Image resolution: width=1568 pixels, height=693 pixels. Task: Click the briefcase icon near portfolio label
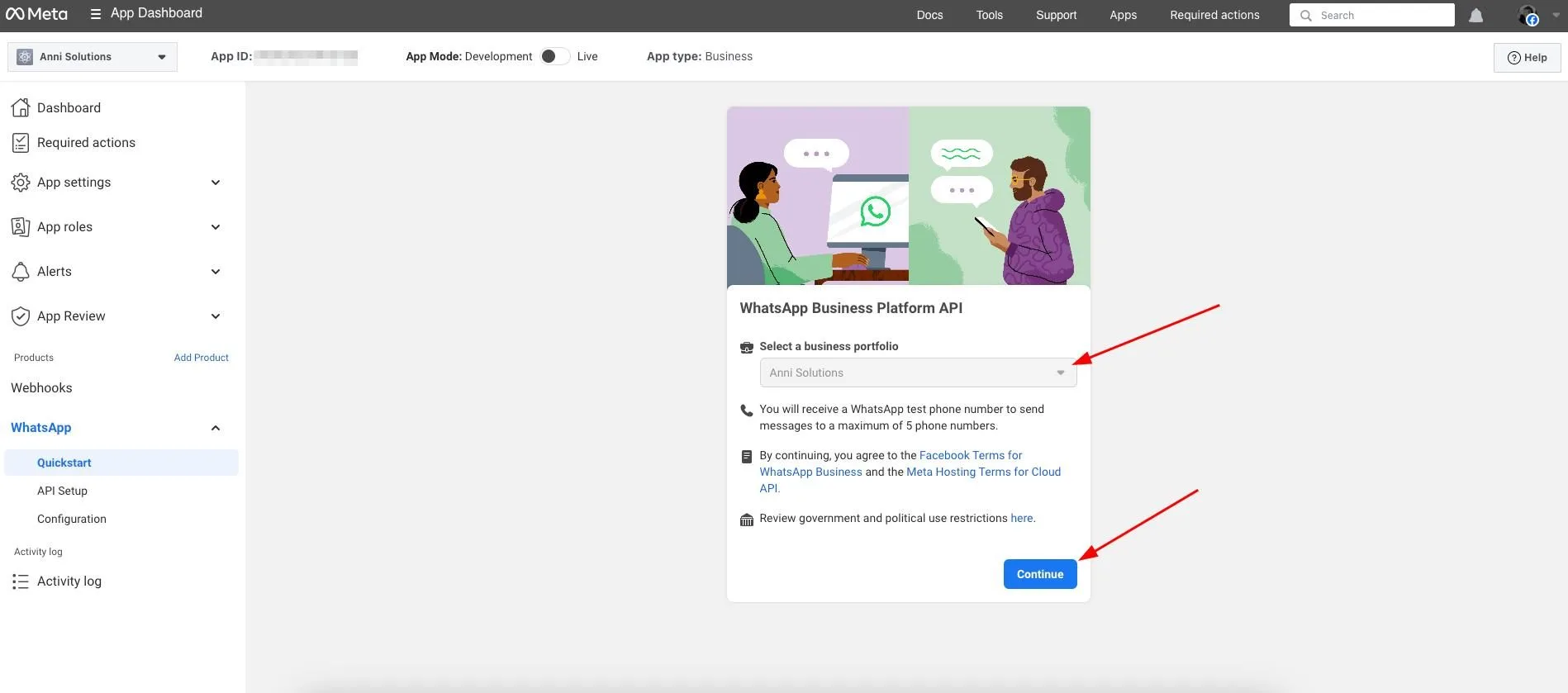[747, 347]
